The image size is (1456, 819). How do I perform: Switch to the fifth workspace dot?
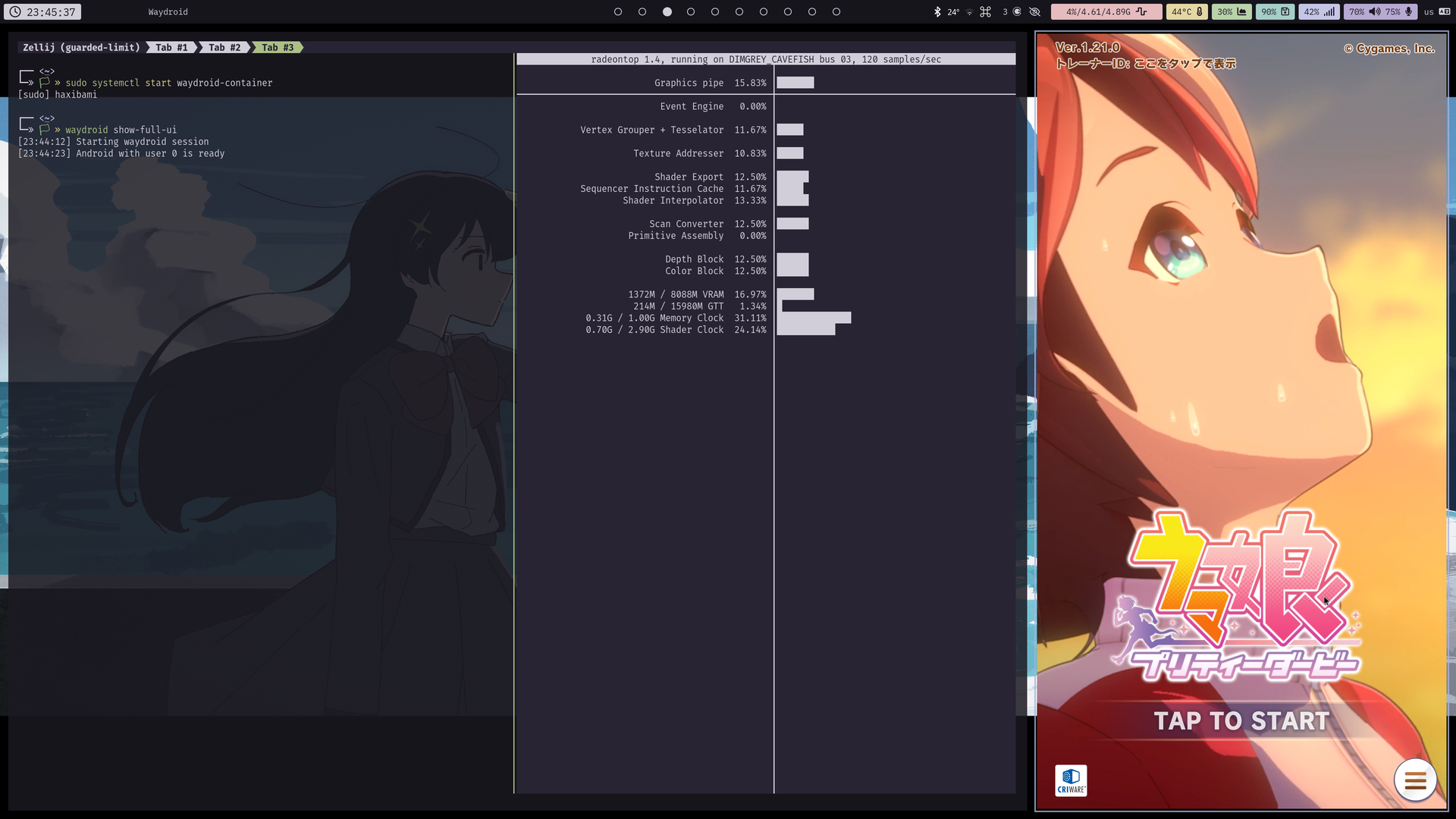coord(715,11)
